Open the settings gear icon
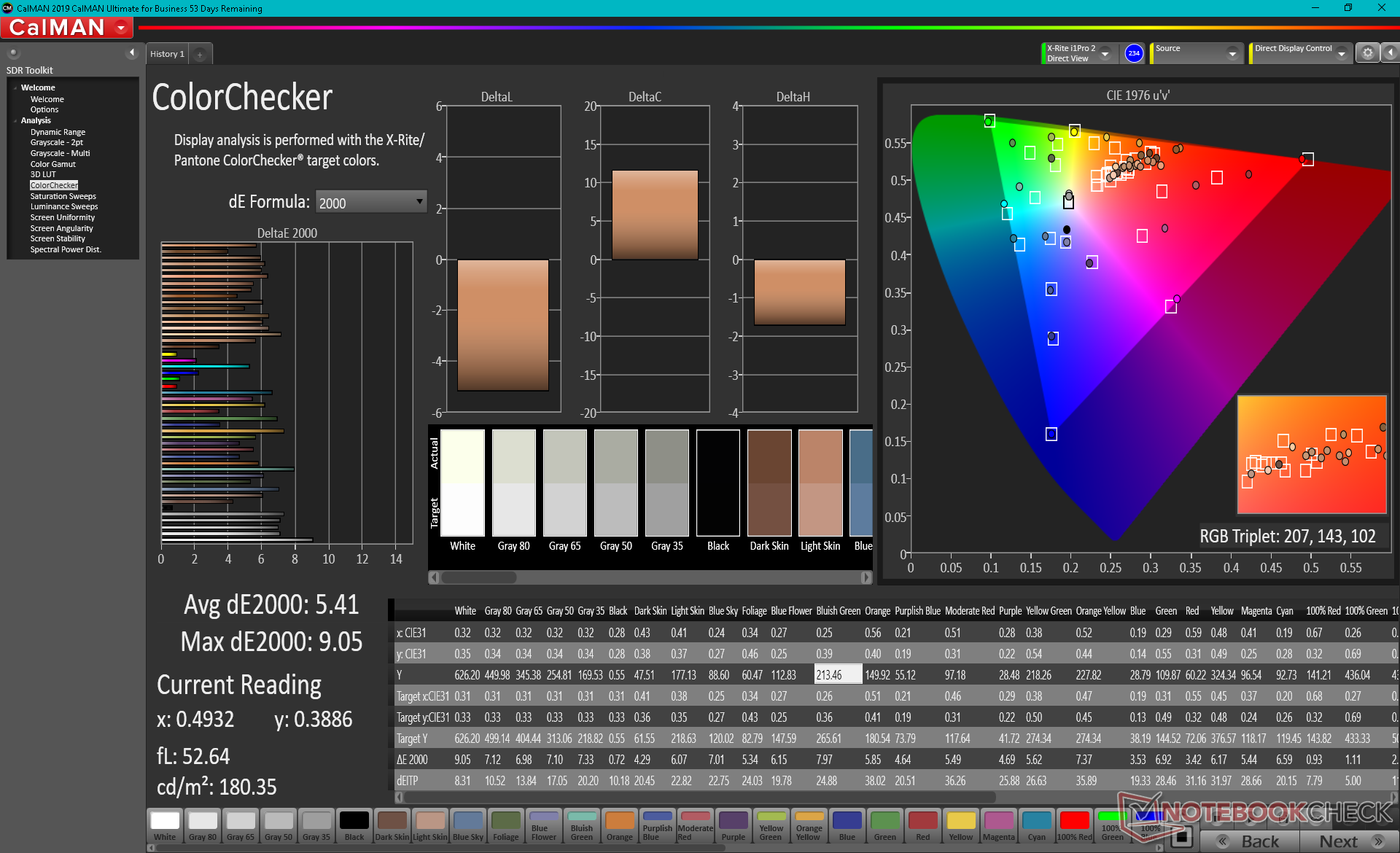1400x853 pixels. [x=1367, y=53]
